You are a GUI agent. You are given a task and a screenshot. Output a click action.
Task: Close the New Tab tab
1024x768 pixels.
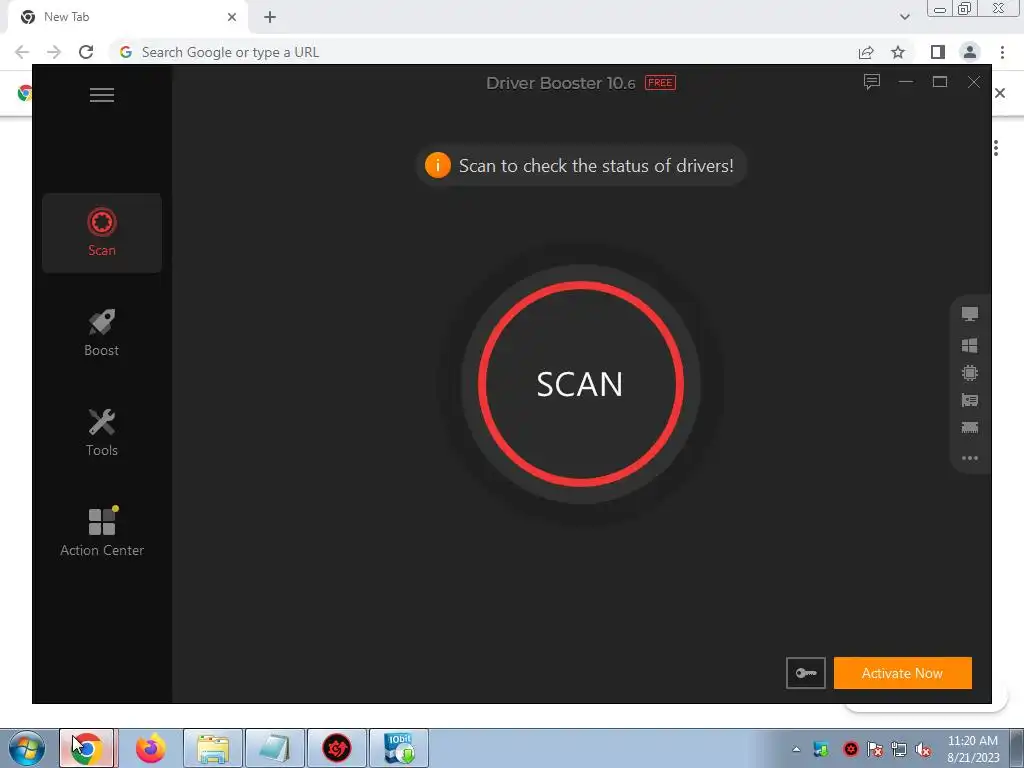click(x=232, y=17)
